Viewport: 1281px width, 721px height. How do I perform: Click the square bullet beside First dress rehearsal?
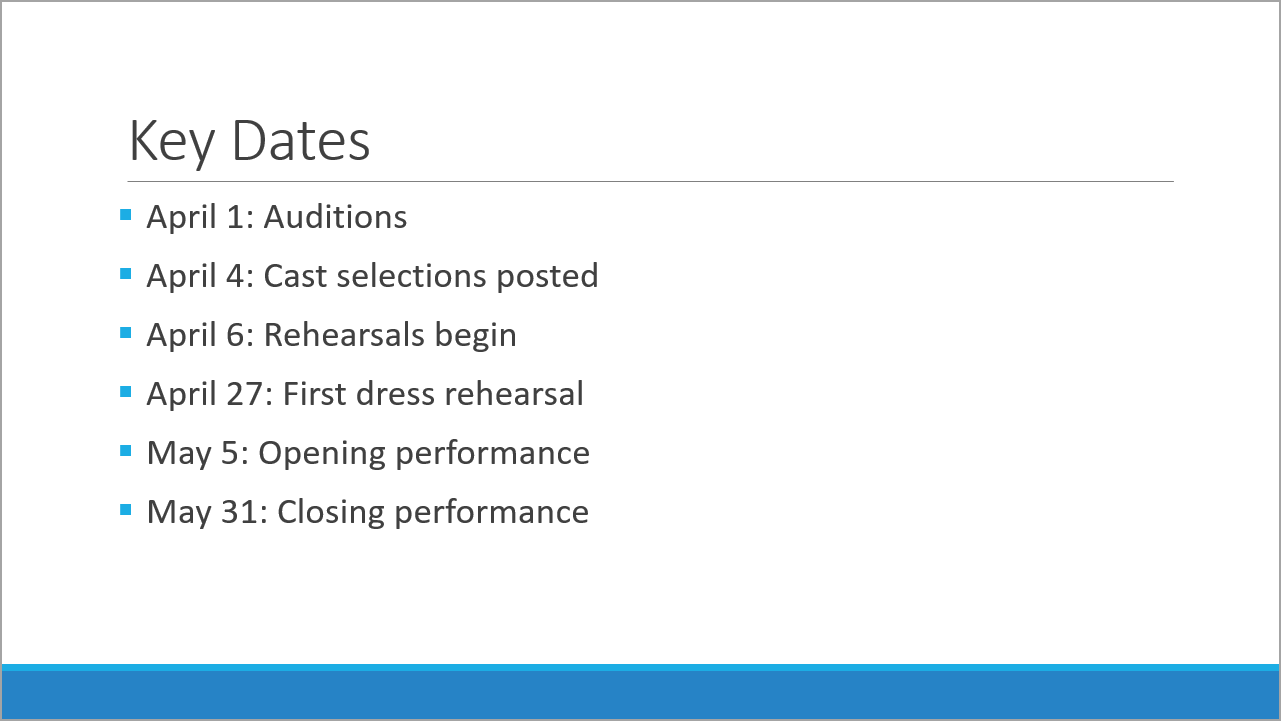point(125,391)
